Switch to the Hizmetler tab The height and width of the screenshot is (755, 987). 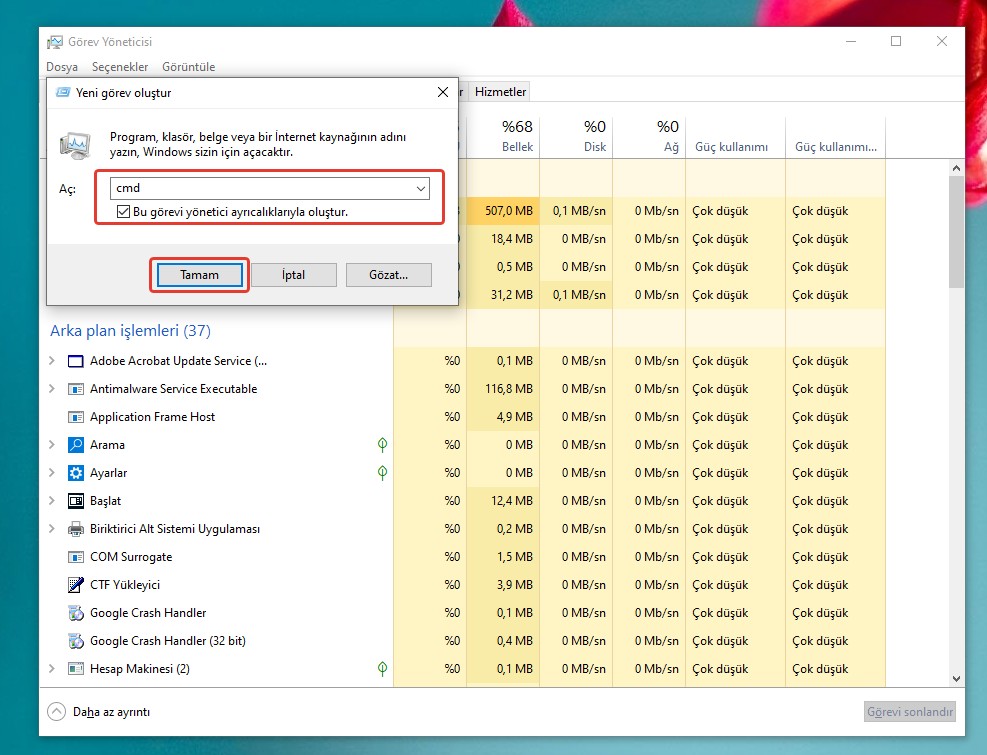click(500, 92)
